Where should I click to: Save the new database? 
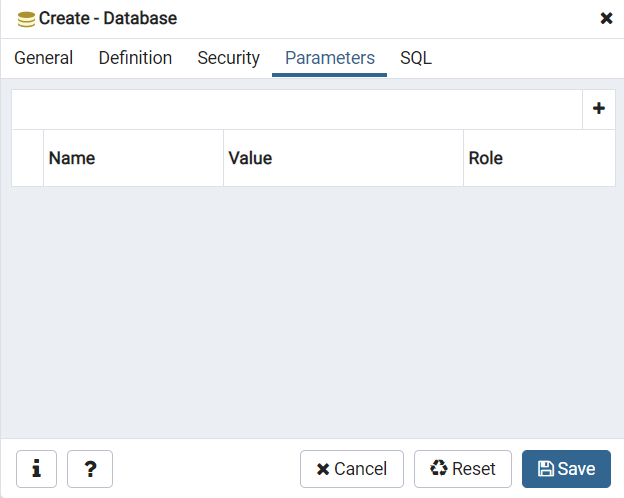pyautogui.click(x=566, y=469)
